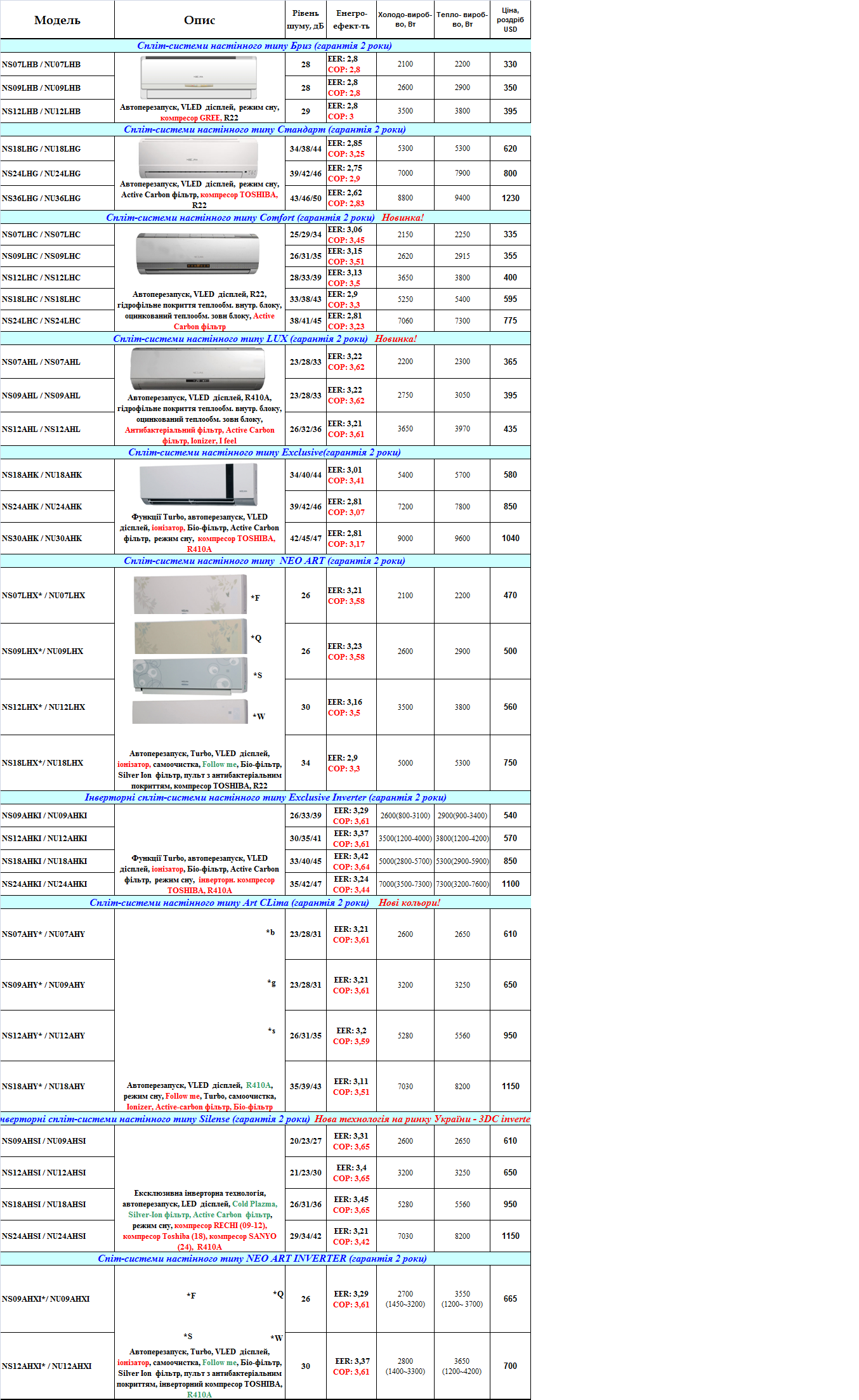Select the 'Спліт-системи настінного типу Бриз' section heading
The image size is (859, 1400).
tap(265, 46)
